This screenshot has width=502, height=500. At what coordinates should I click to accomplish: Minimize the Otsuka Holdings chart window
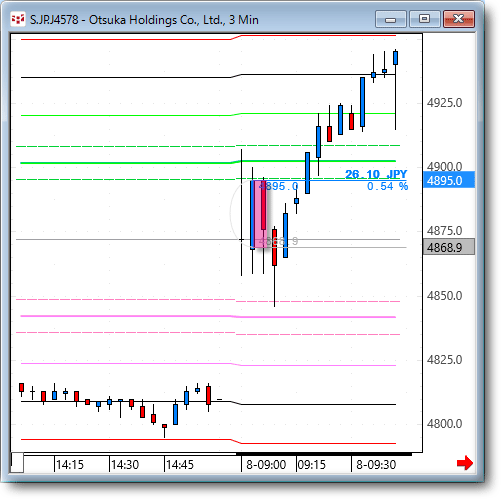[x=391, y=19]
